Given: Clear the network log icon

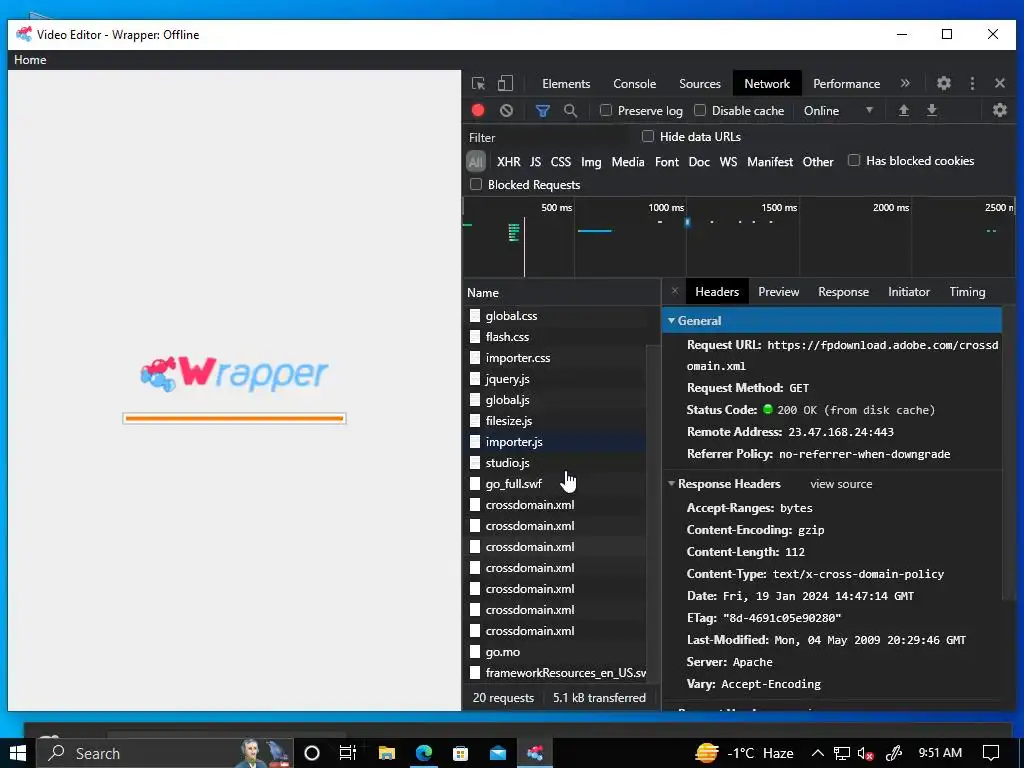Looking at the screenshot, I should (x=506, y=110).
